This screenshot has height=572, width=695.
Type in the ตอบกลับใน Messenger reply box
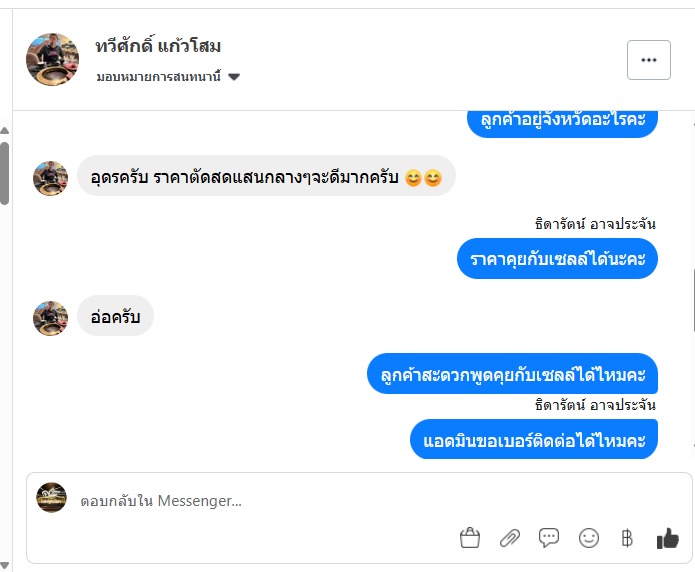pos(300,500)
